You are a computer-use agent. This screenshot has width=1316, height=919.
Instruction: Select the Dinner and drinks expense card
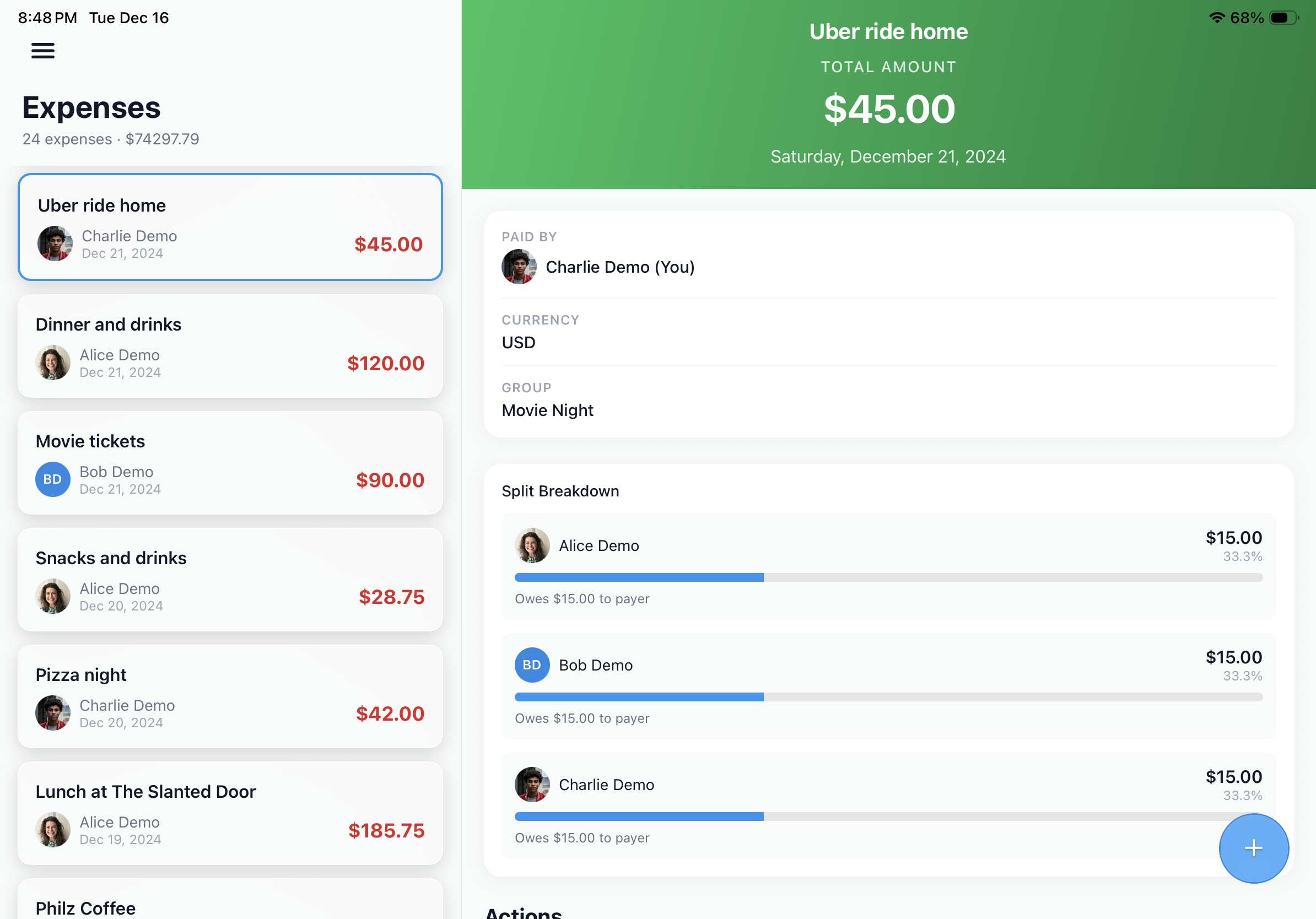(x=229, y=346)
